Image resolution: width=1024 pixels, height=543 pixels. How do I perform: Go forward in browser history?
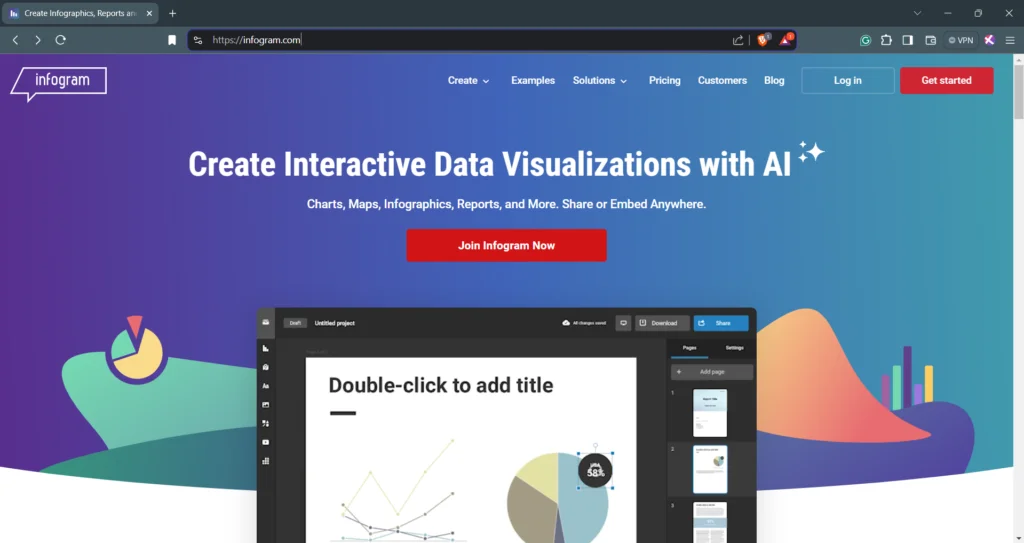pos(38,40)
